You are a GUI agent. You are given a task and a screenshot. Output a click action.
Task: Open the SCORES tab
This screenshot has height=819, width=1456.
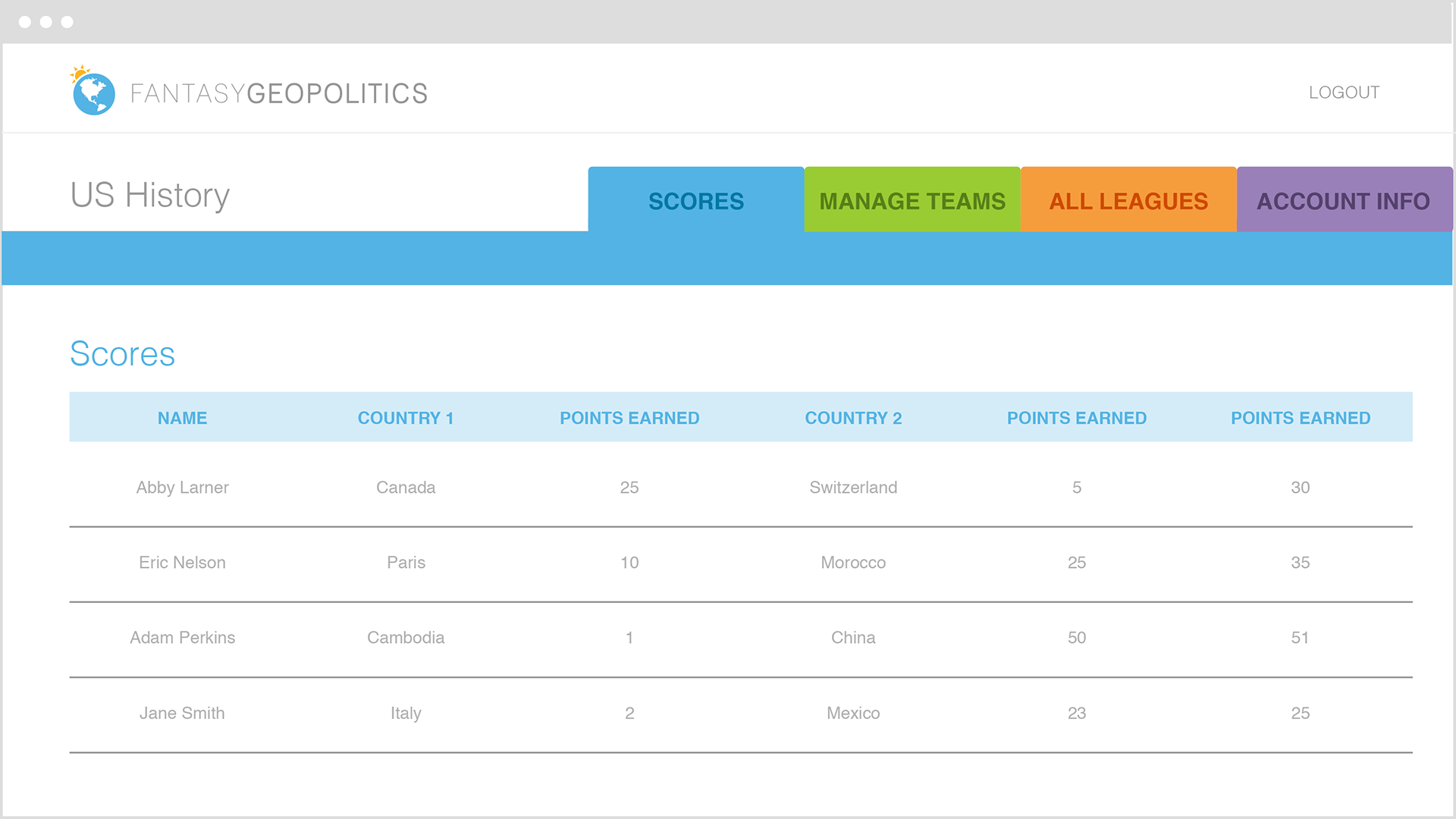tap(695, 201)
